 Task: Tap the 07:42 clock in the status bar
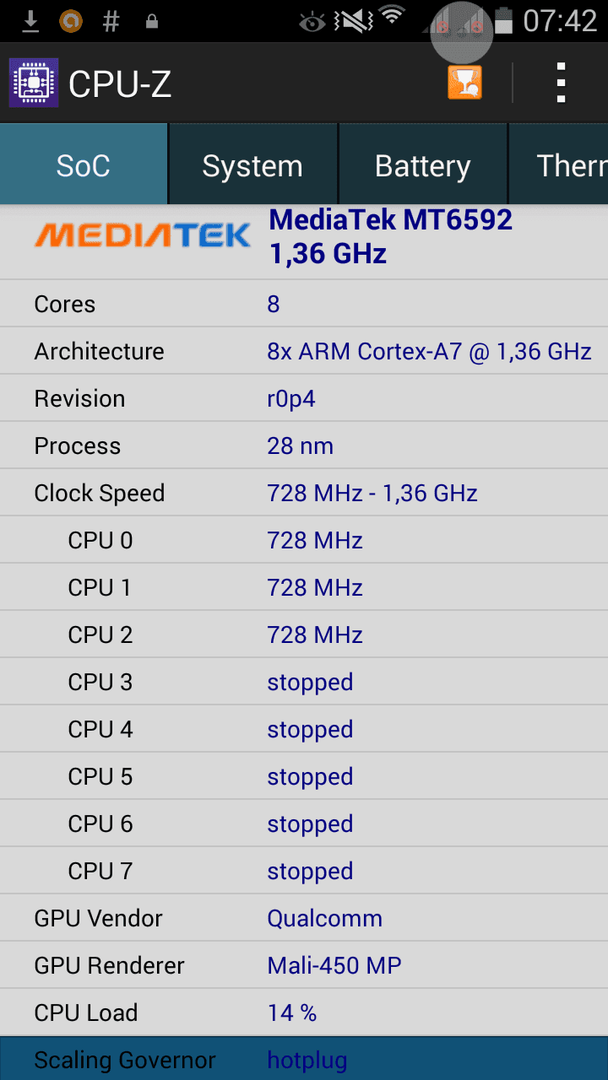tap(560, 21)
